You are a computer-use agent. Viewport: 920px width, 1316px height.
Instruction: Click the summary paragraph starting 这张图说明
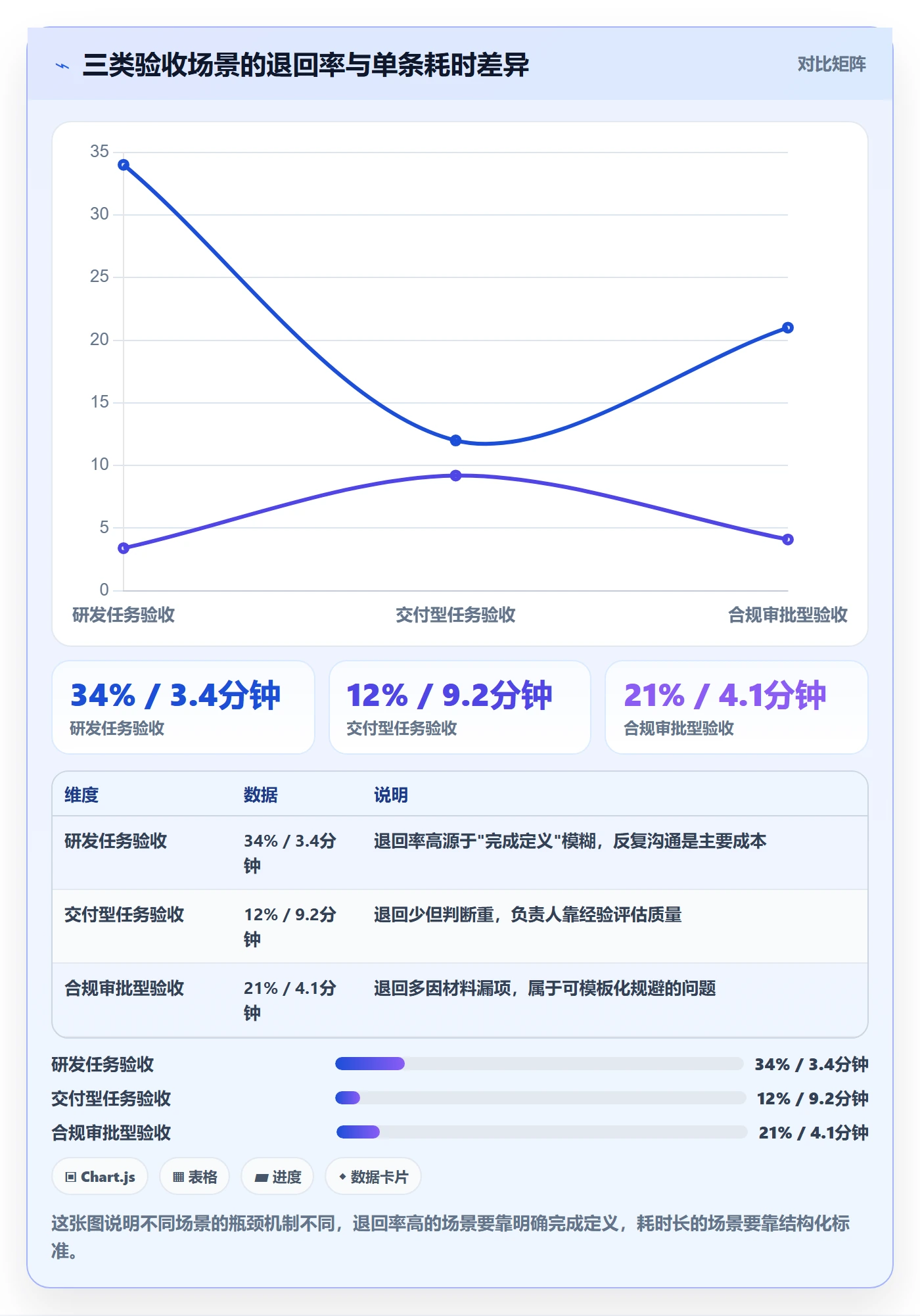[x=451, y=1236]
